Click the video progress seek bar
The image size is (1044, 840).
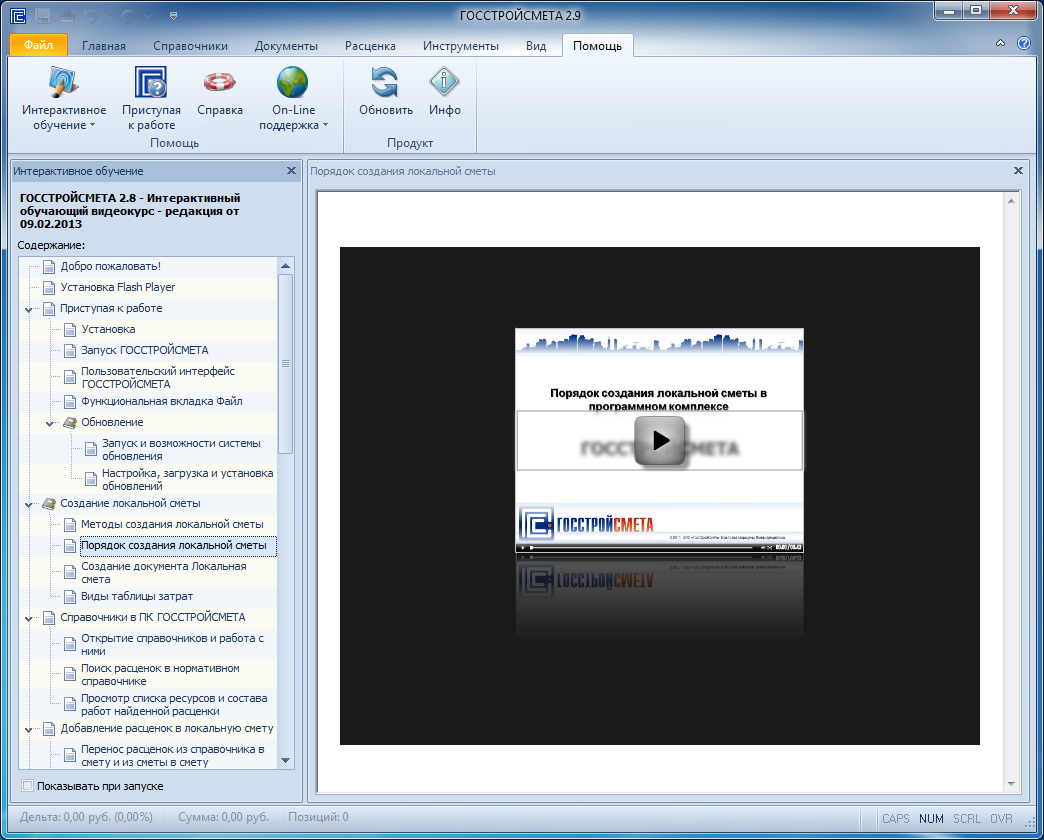[x=642, y=548]
